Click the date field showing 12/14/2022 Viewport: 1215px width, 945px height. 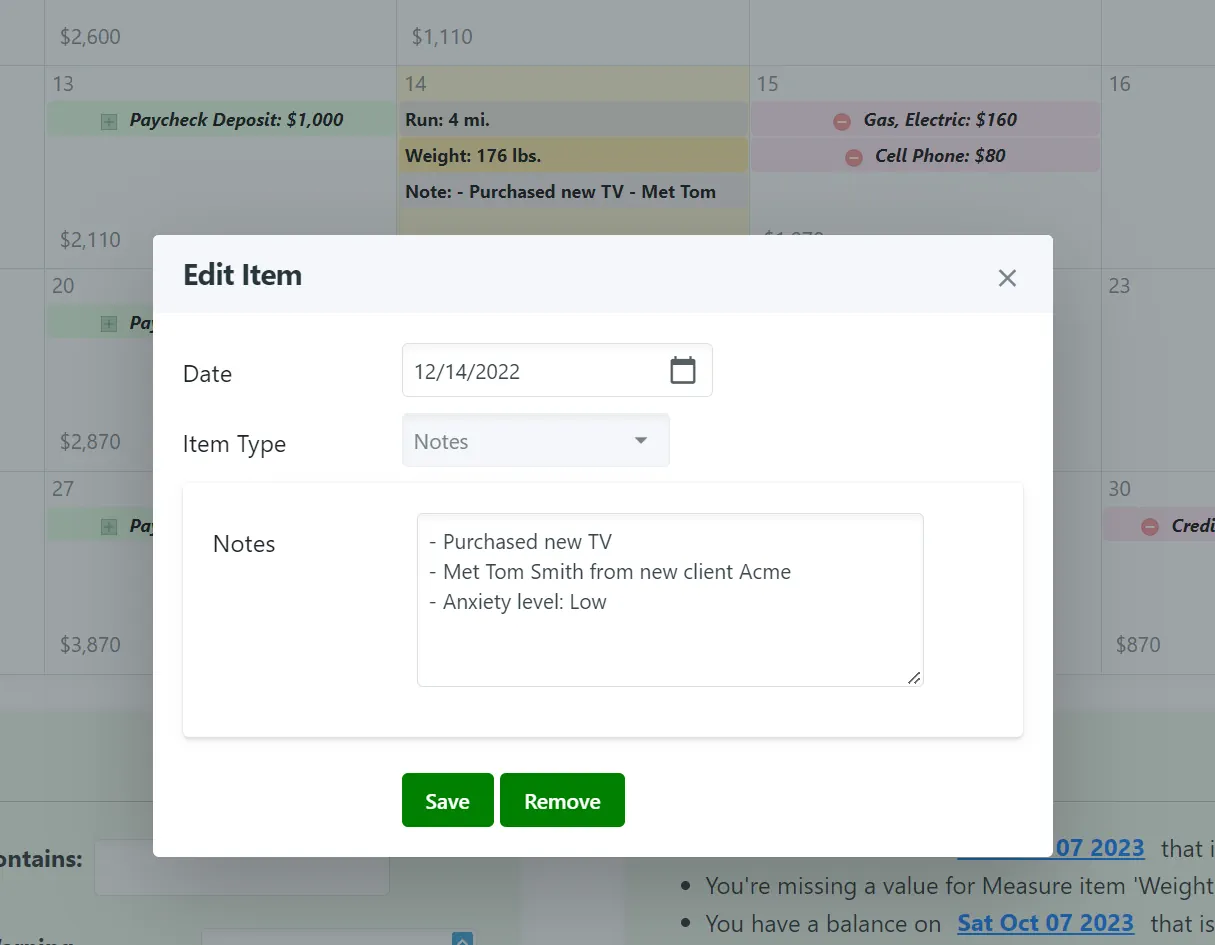(x=530, y=371)
